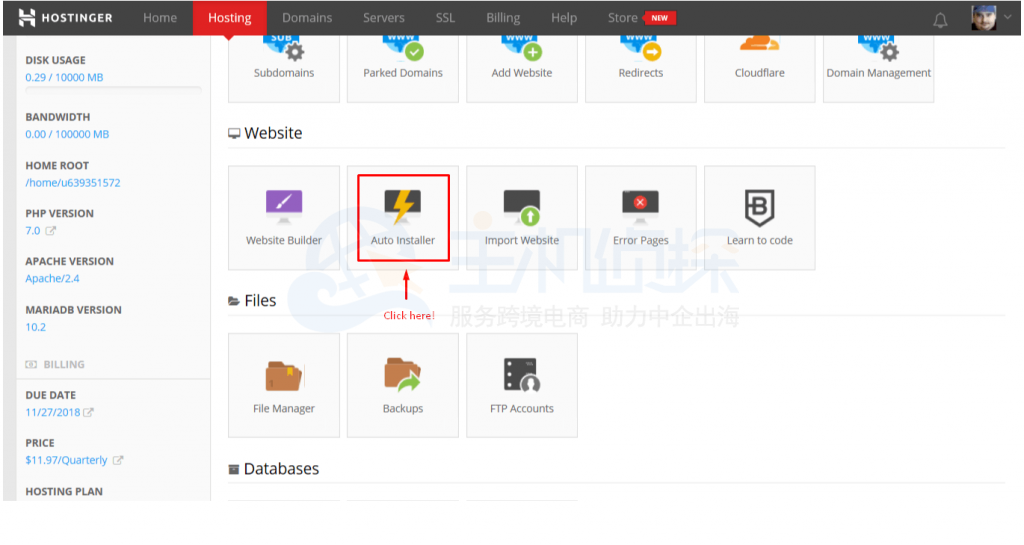The width and height of the screenshot is (1024, 545).
Task: Click the Apache/2.4 link
Action: (x=52, y=278)
